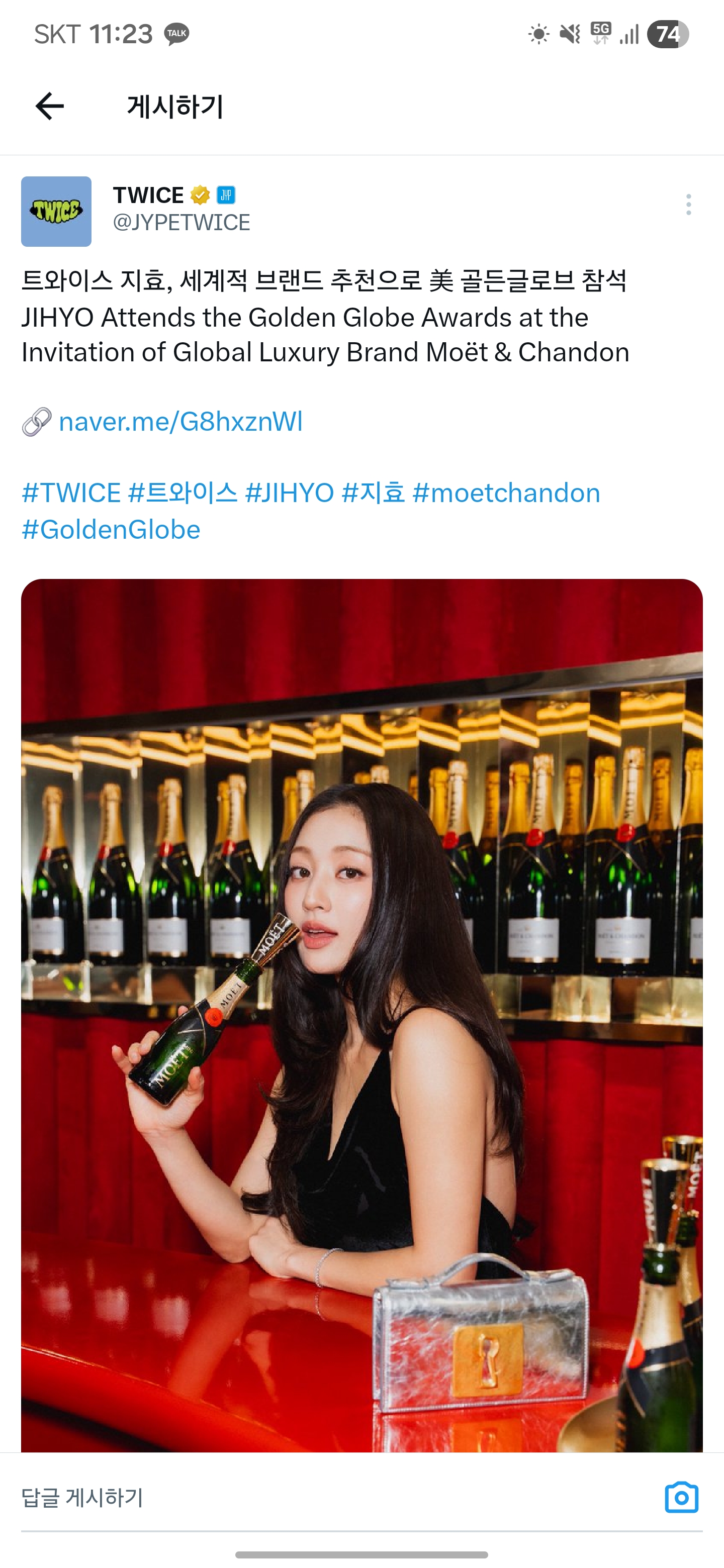Open the #트와이스 hashtag
Viewport: 724px width, 1568px height.
click(183, 493)
